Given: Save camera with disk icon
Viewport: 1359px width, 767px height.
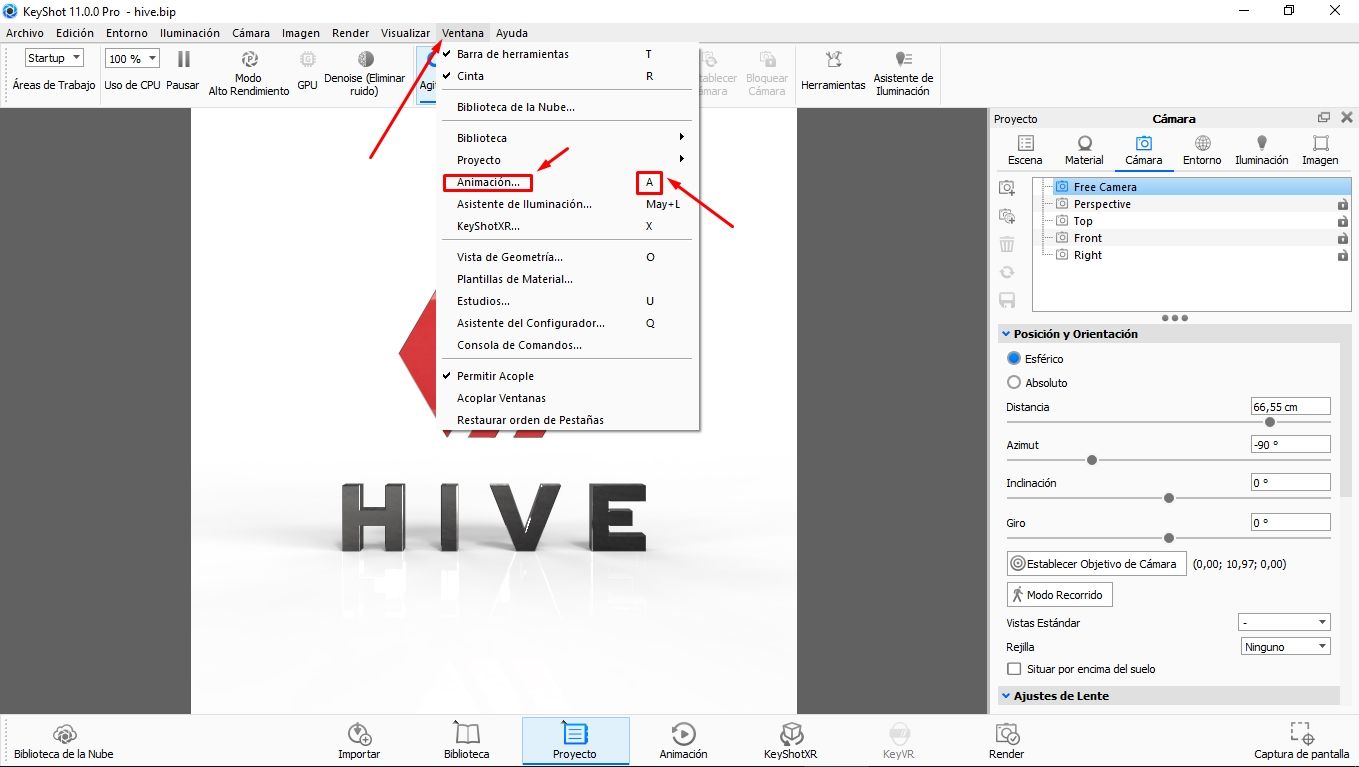Looking at the screenshot, I should pos(1007,300).
